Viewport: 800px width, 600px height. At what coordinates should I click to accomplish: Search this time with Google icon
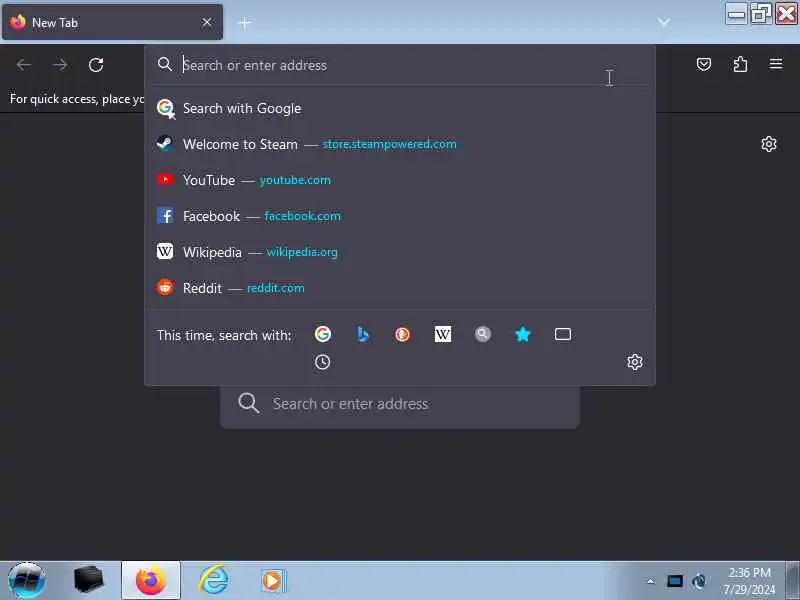pyautogui.click(x=322, y=334)
